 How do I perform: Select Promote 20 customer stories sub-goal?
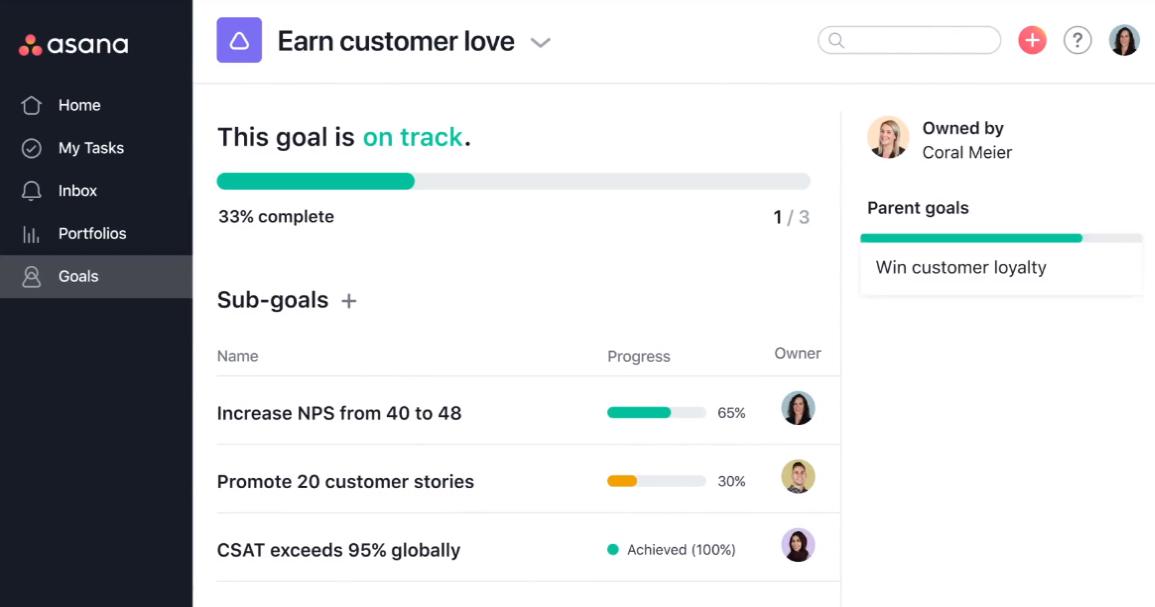point(345,481)
